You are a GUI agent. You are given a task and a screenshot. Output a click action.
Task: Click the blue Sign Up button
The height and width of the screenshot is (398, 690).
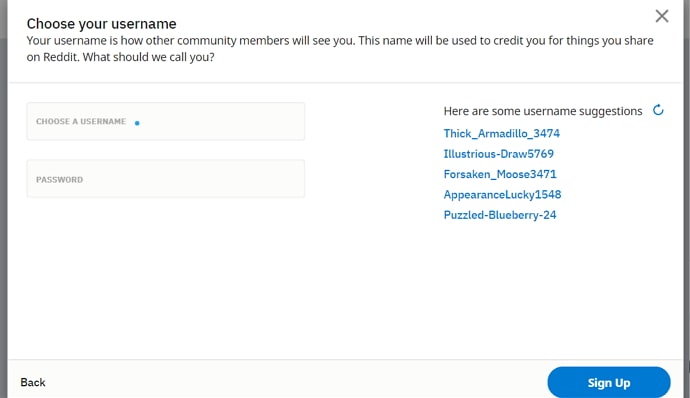tap(609, 383)
